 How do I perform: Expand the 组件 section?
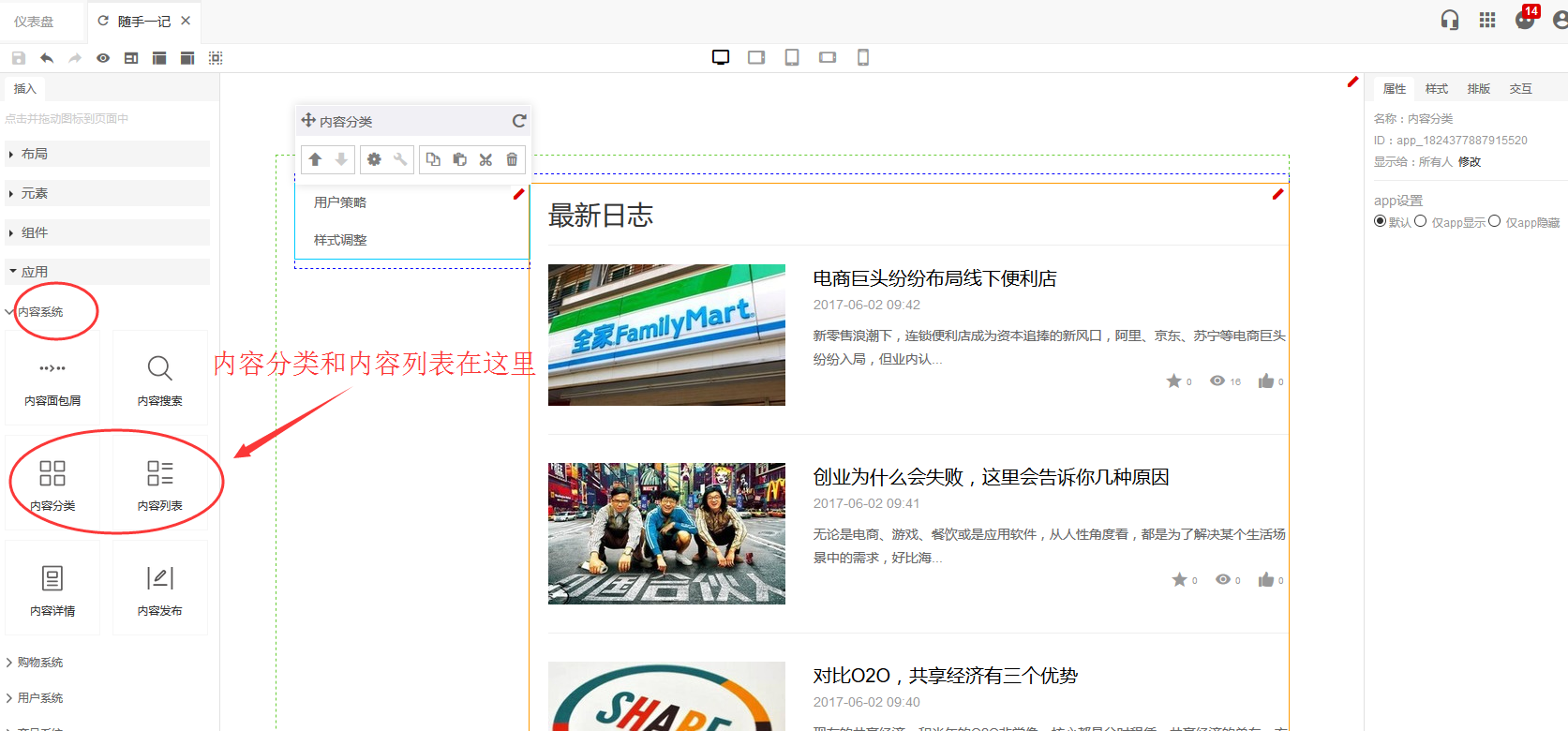tap(35, 232)
